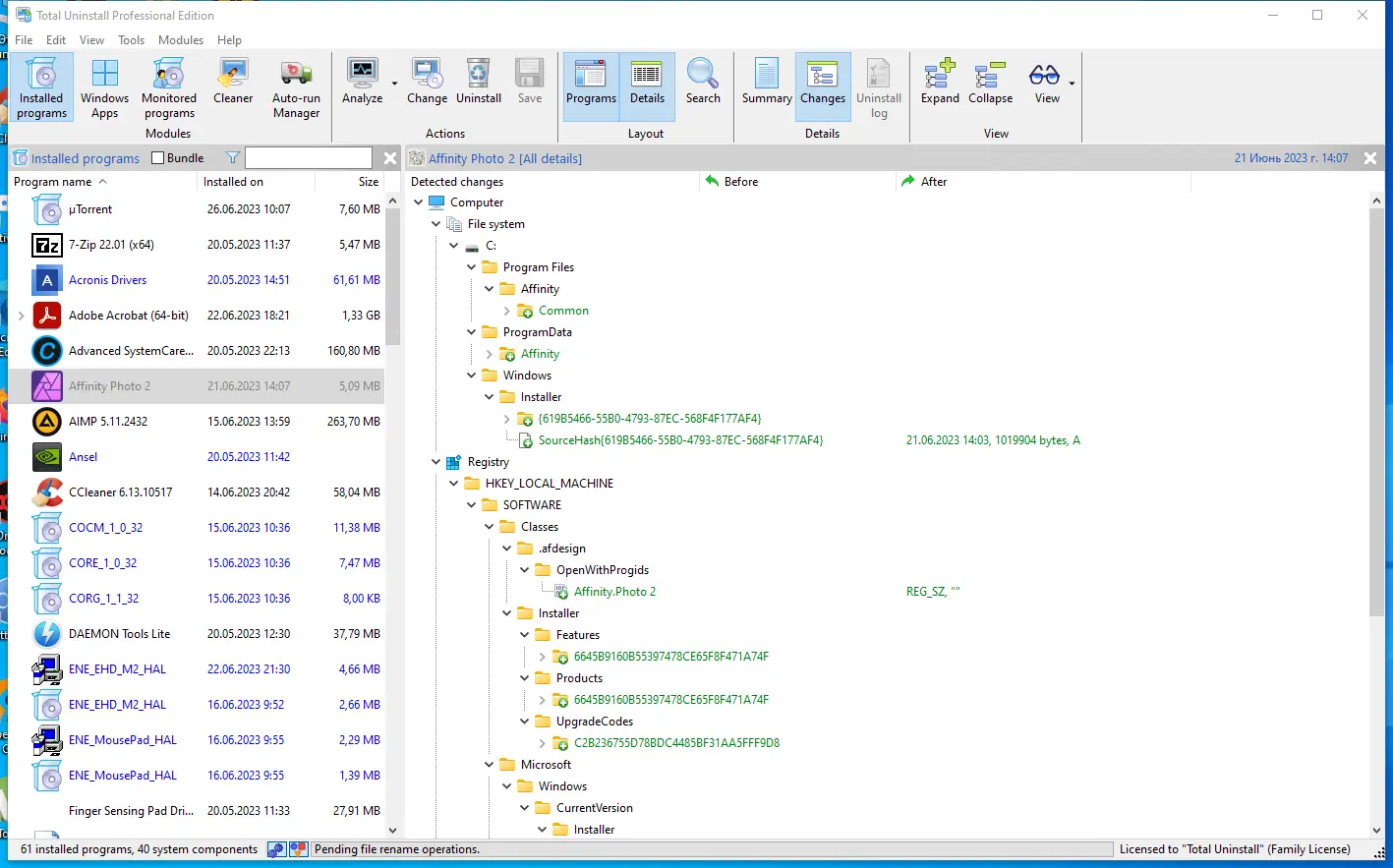The image size is (1393, 868).
Task: Click the Windows flag status bar icon
Action: click(298, 849)
